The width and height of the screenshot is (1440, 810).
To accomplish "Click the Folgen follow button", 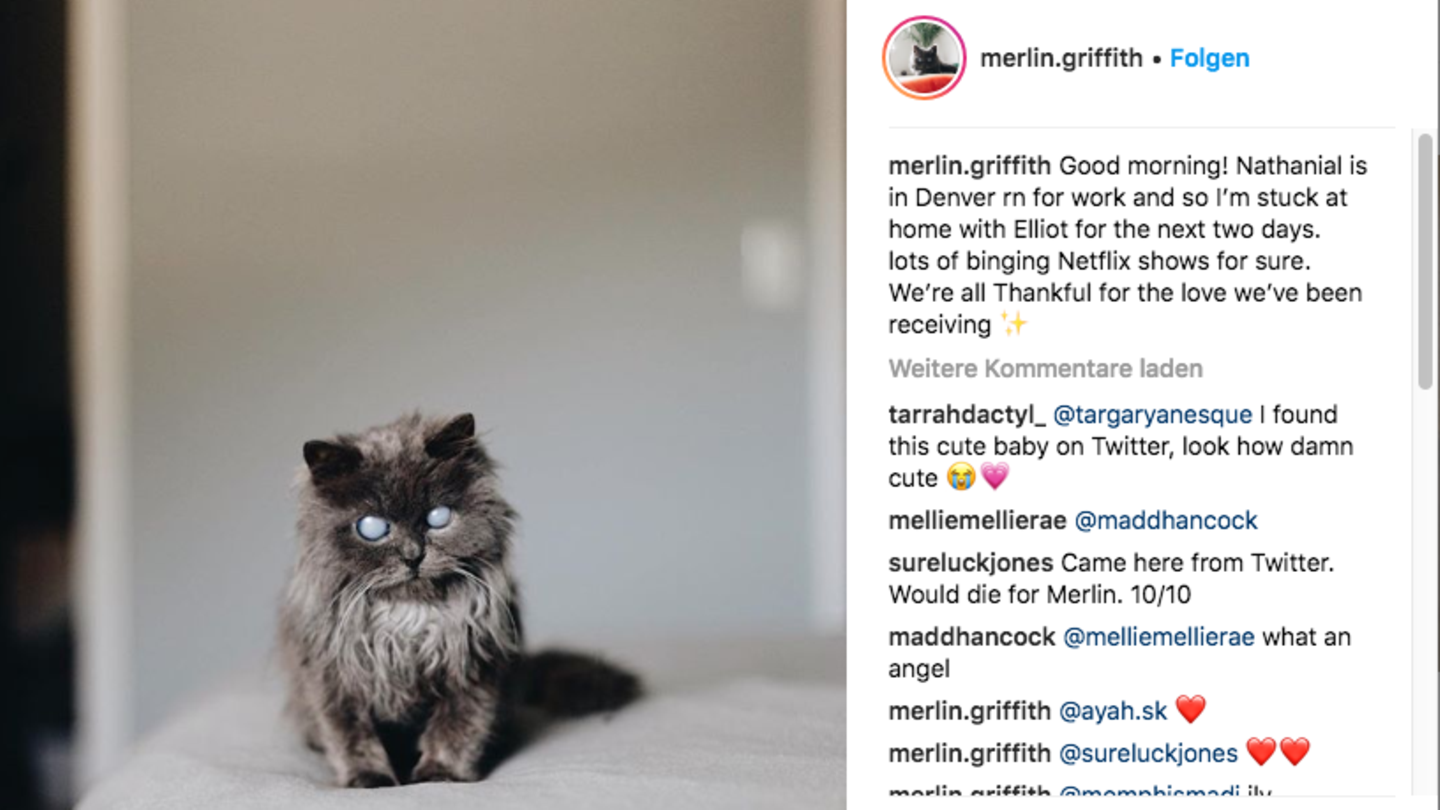I will point(1209,58).
